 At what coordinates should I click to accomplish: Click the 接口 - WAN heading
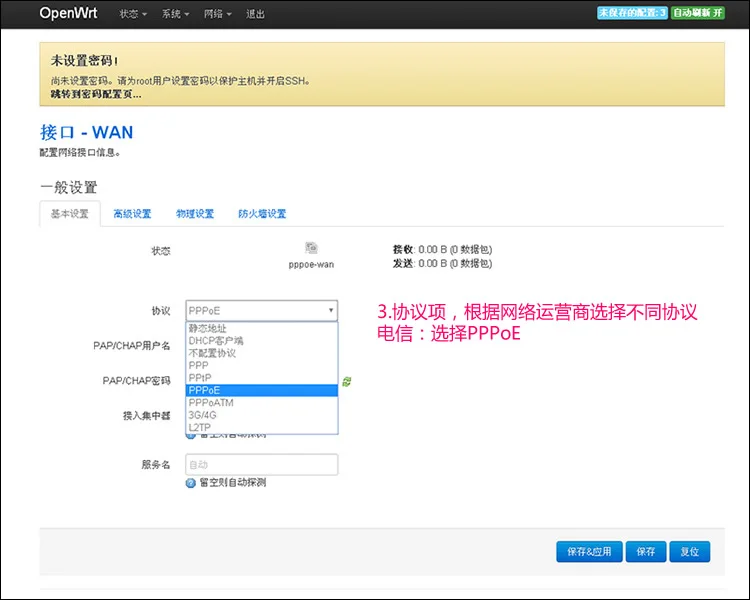coord(87,132)
